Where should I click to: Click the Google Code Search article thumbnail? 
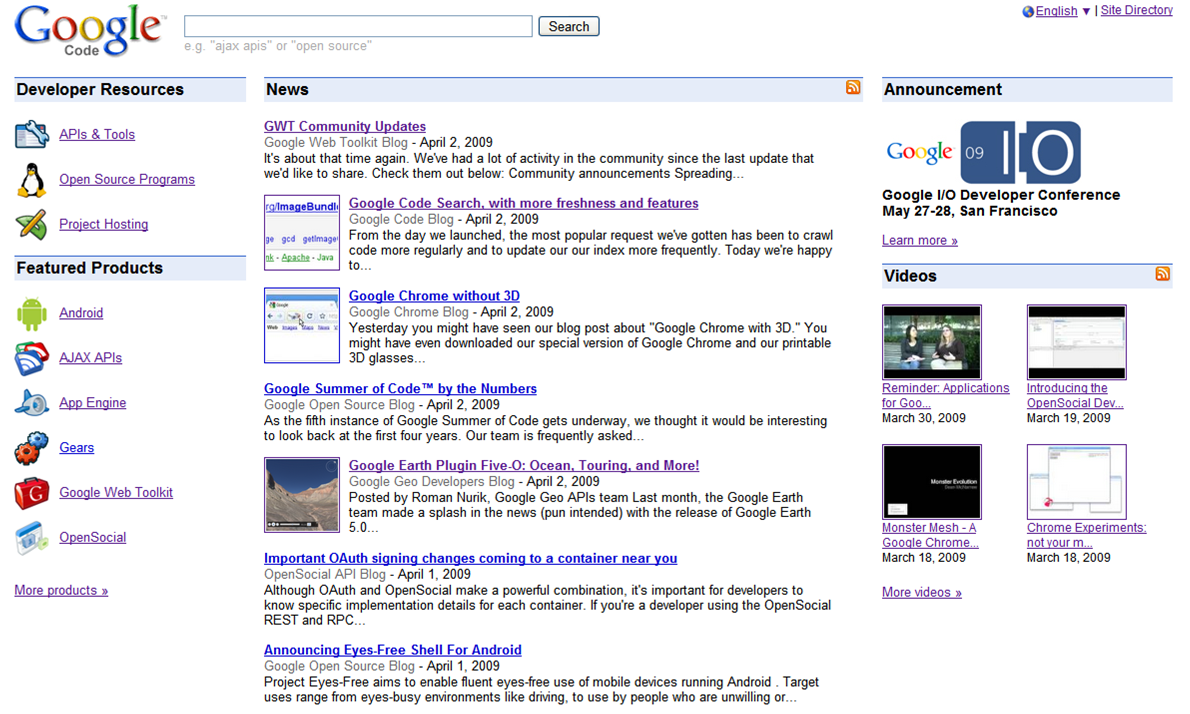301,232
